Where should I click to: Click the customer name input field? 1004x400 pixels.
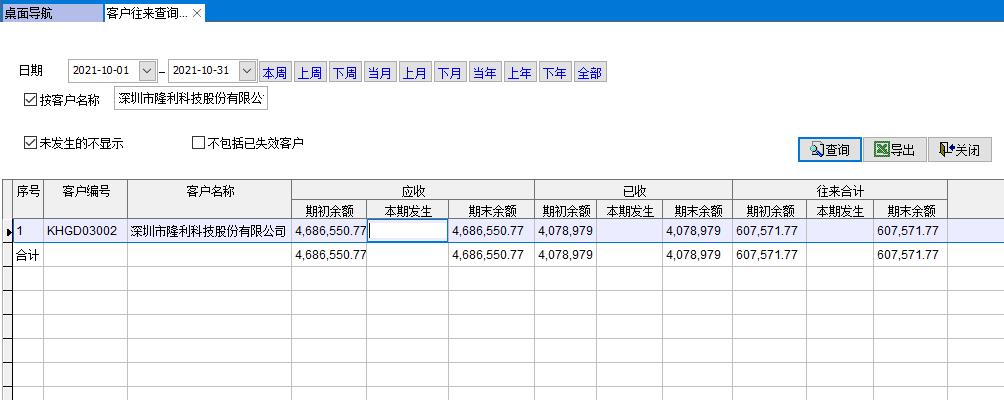[x=191, y=99]
